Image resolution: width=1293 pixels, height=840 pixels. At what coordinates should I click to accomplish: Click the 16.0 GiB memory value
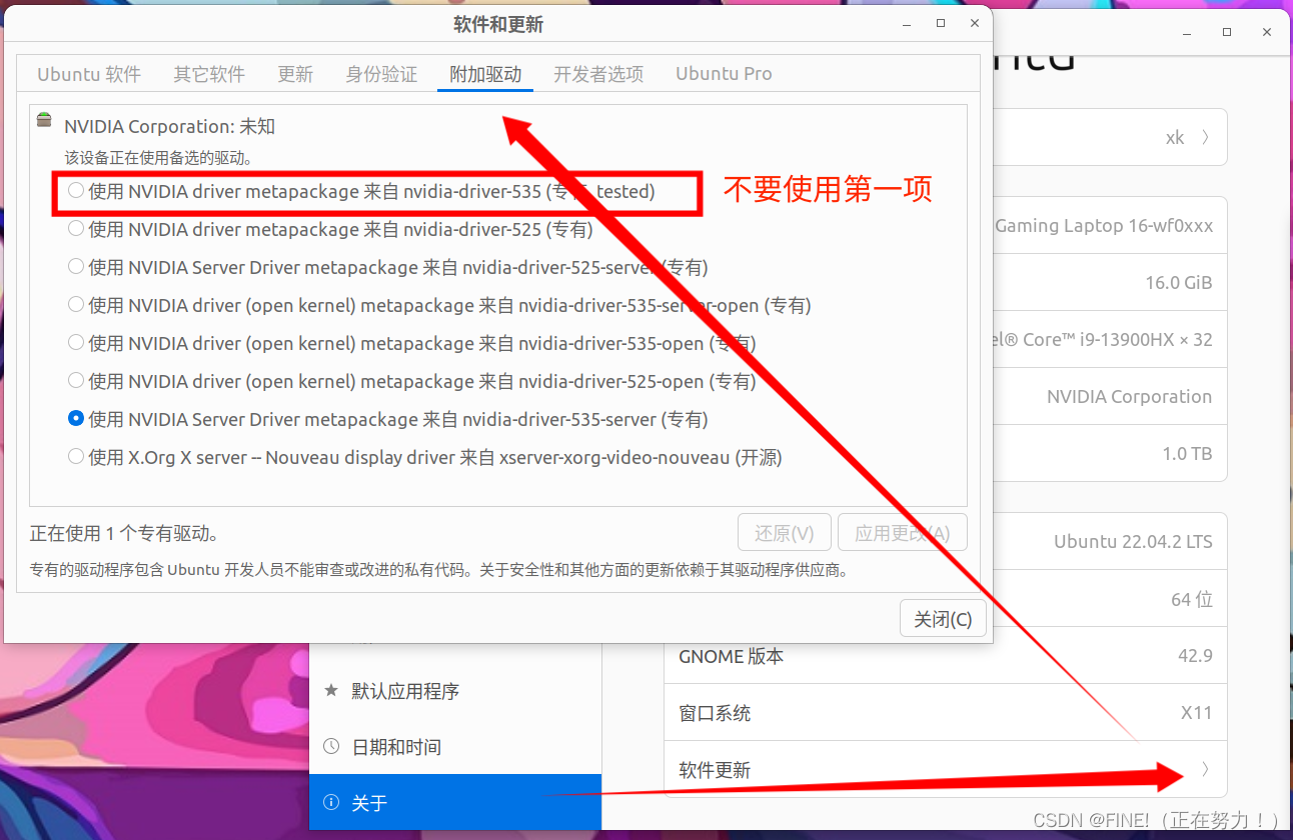[1179, 283]
